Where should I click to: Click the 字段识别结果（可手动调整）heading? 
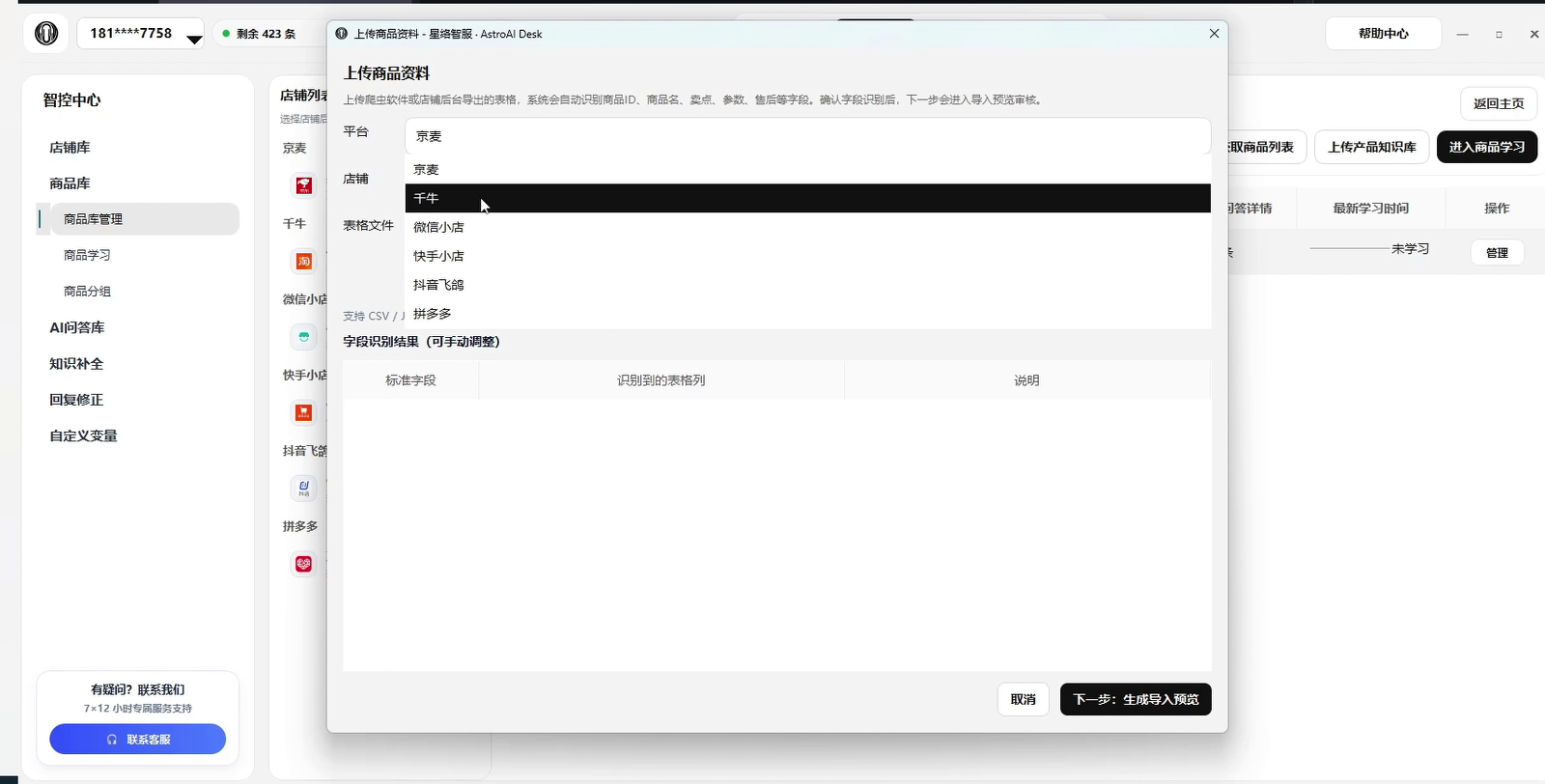coord(422,342)
